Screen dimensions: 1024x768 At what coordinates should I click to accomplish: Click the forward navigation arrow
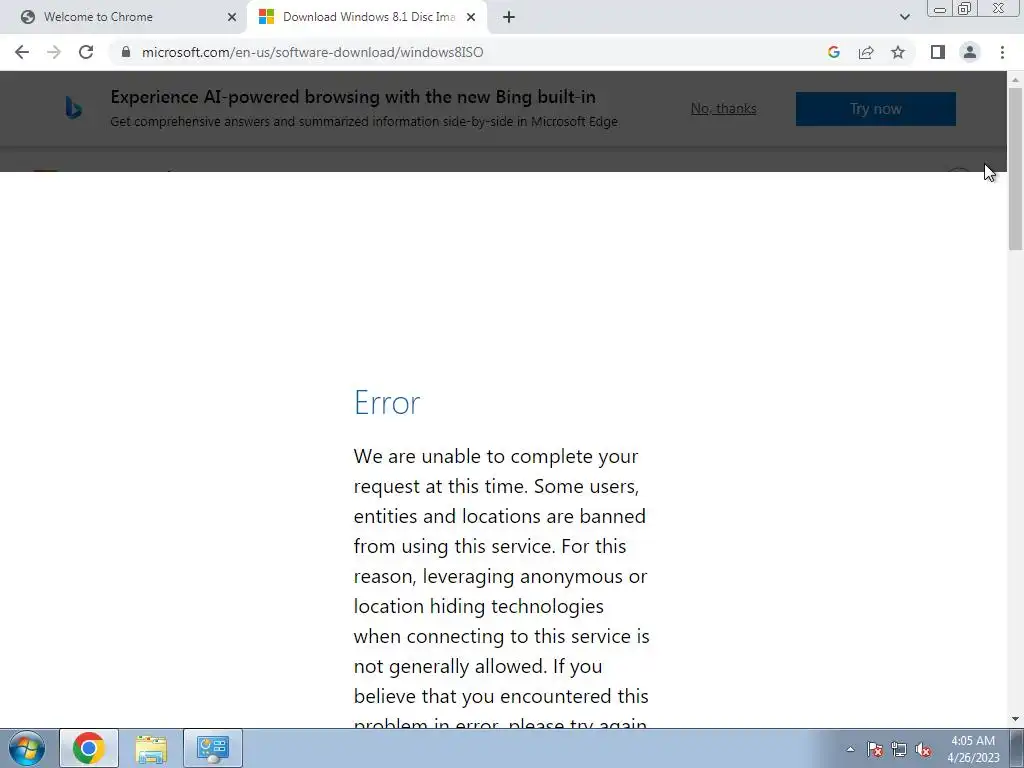click(54, 52)
